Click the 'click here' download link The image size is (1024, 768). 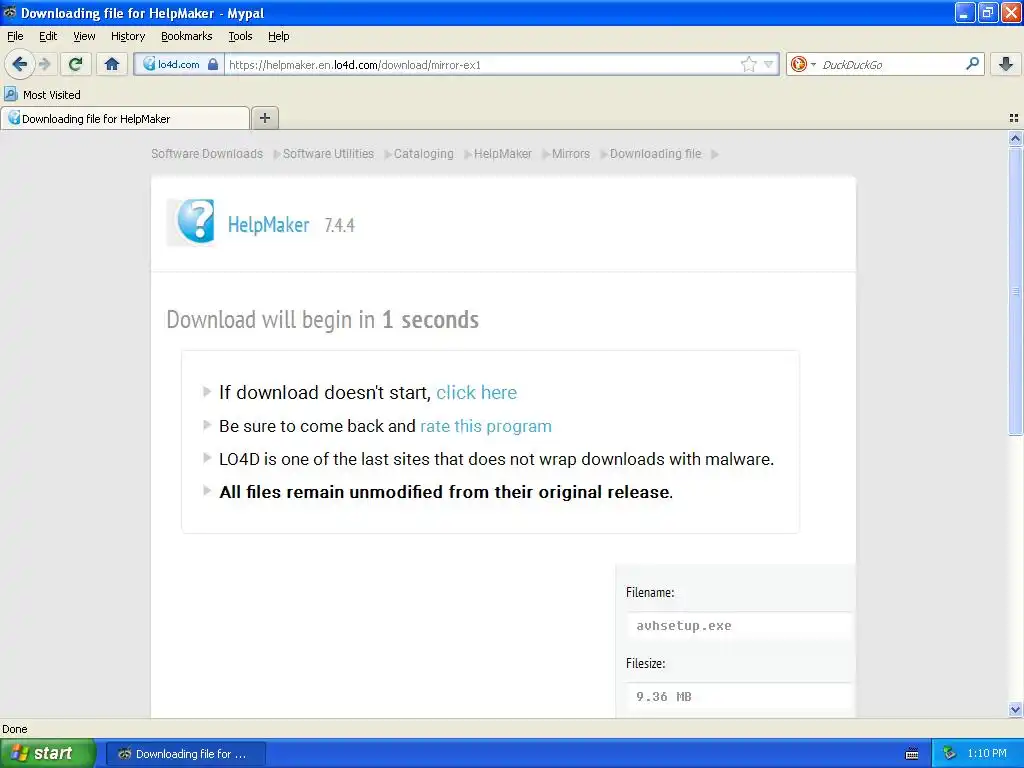coord(476,392)
